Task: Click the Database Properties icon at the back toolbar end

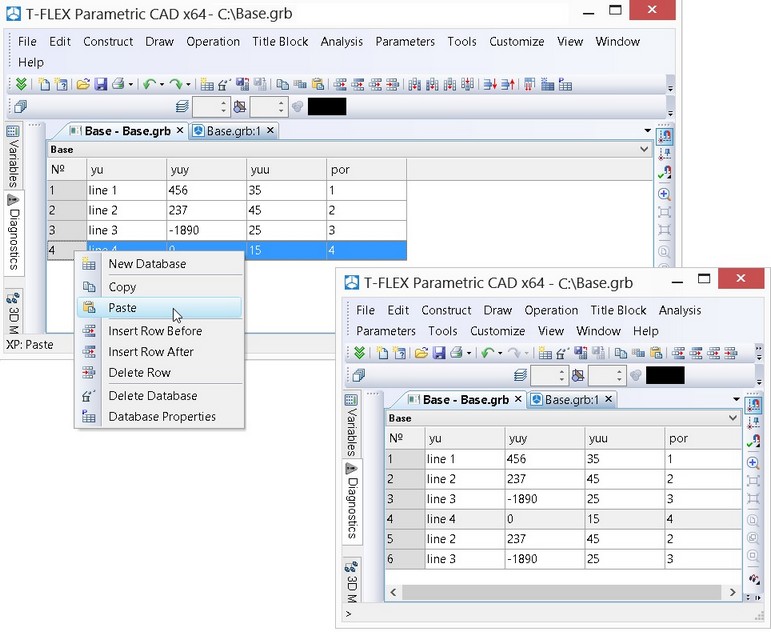Action: coord(565,85)
